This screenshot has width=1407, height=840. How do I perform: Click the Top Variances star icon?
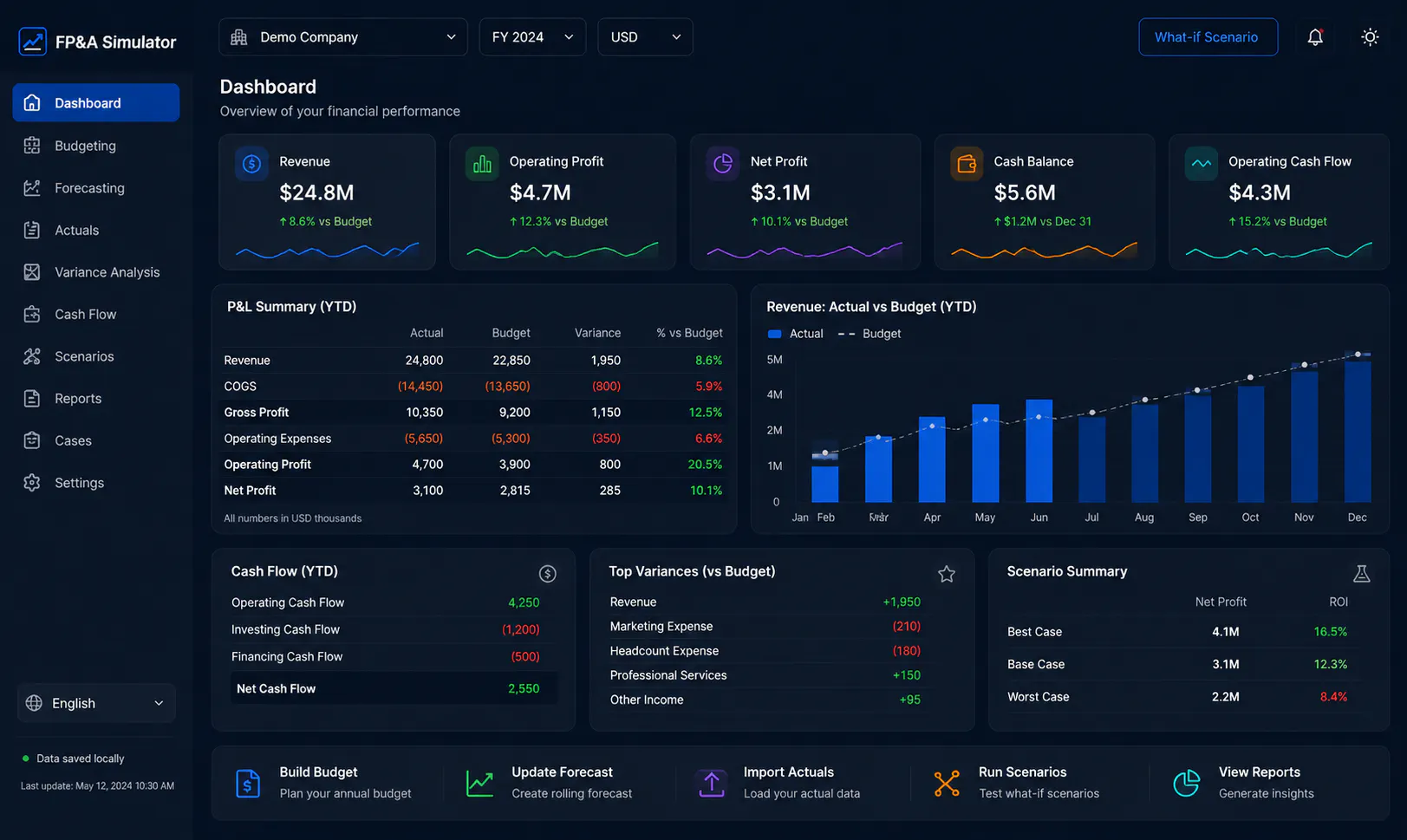tap(947, 574)
